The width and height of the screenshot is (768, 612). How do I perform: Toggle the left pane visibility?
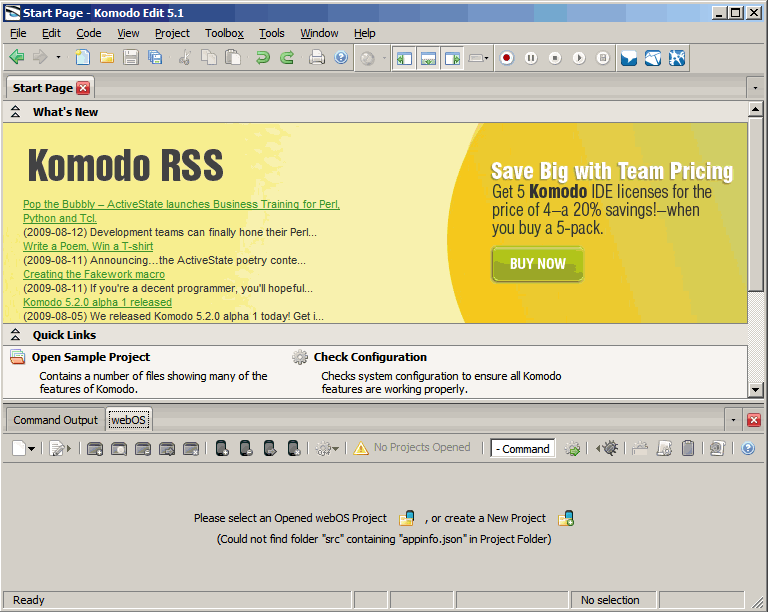coord(404,59)
